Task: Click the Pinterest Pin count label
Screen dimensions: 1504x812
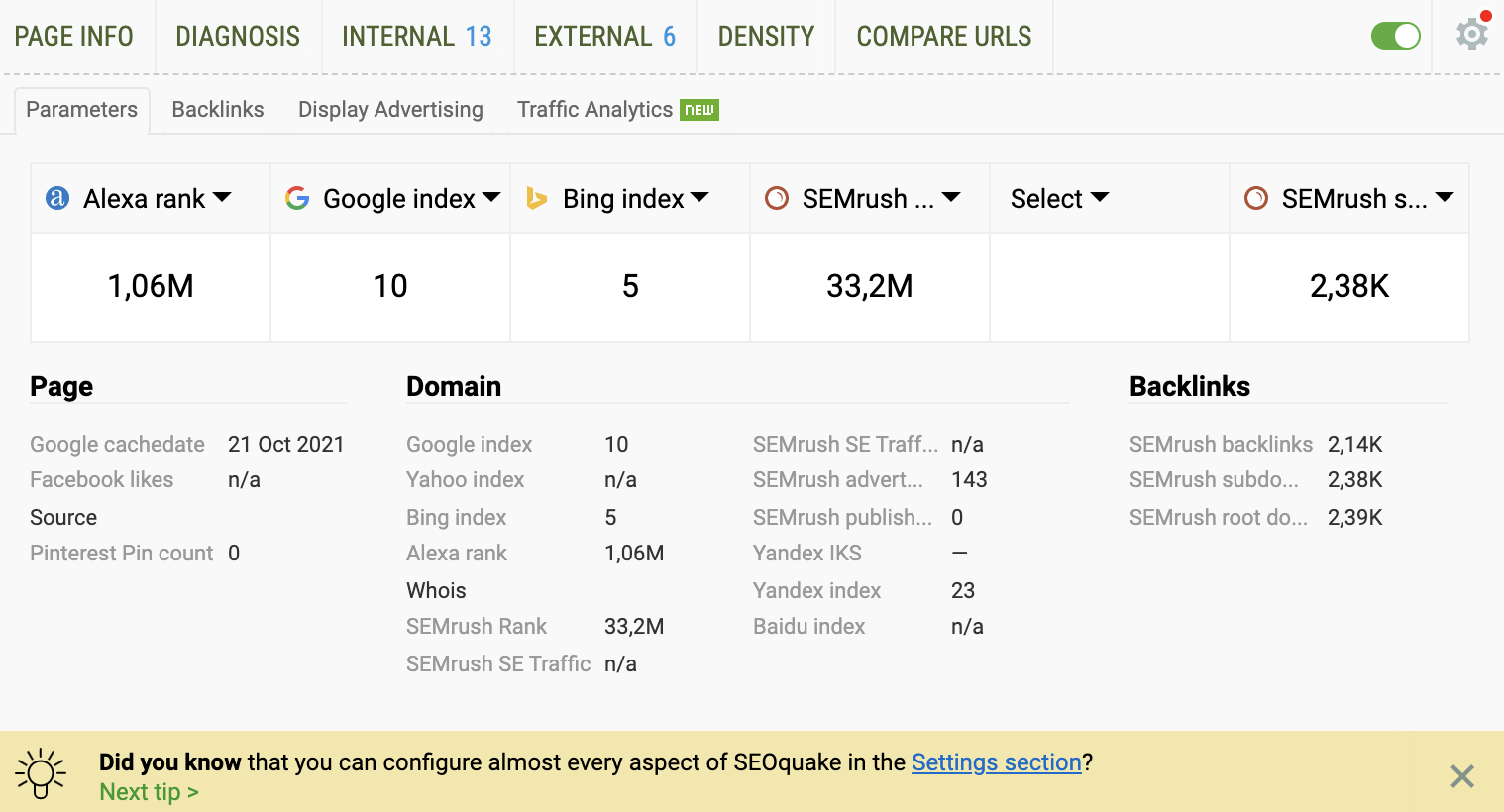Action: pyautogui.click(x=121, y=553)
